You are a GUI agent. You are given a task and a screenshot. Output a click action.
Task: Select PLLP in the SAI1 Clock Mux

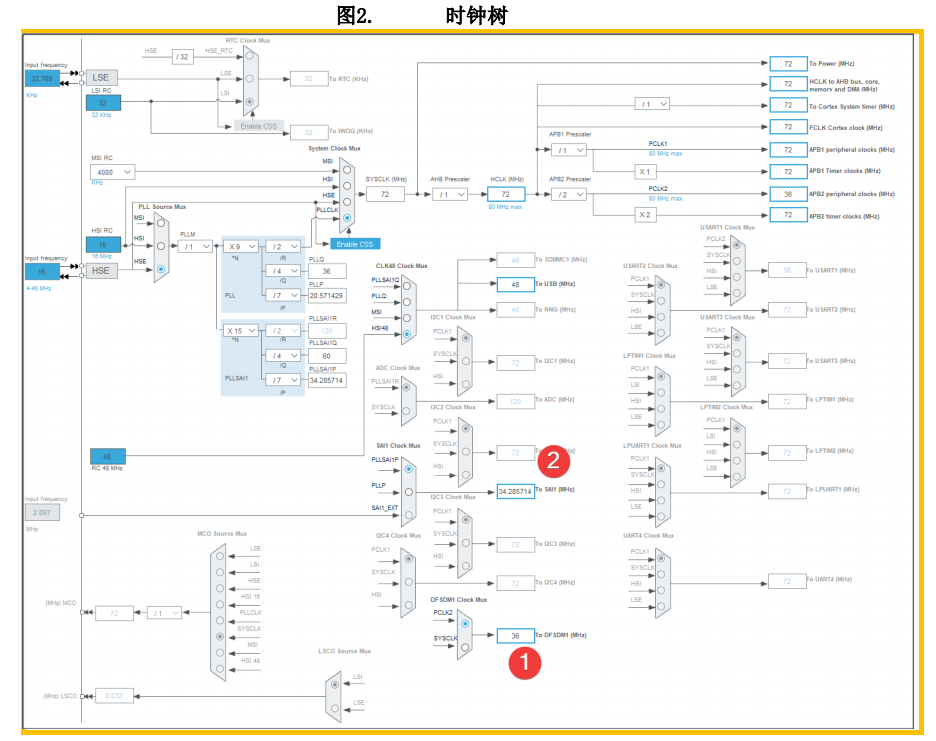point(409,492)
